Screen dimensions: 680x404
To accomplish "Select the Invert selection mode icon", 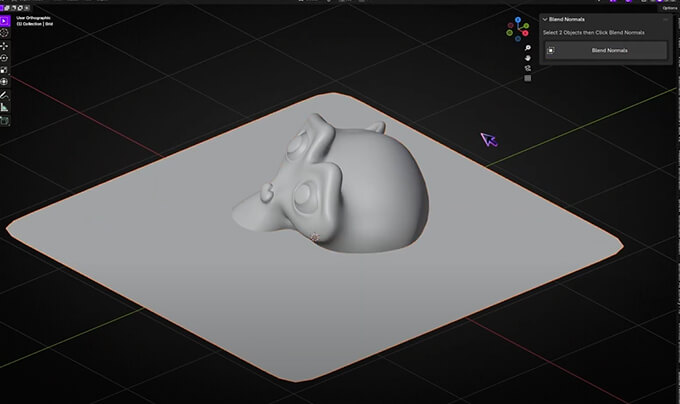I will click(x=20, y=7).
